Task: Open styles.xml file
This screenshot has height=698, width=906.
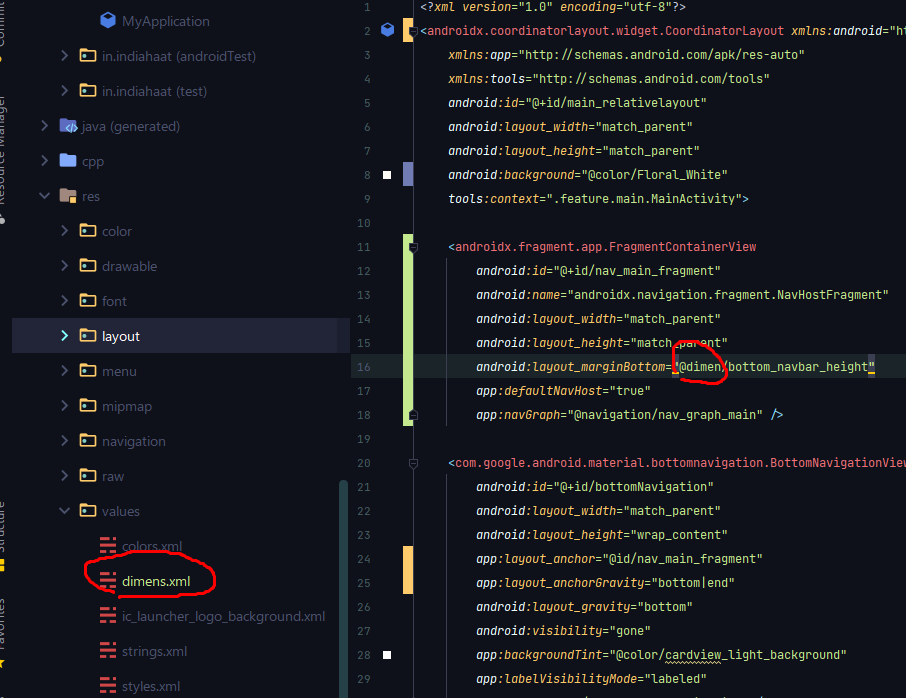Action: click(151, 686)
